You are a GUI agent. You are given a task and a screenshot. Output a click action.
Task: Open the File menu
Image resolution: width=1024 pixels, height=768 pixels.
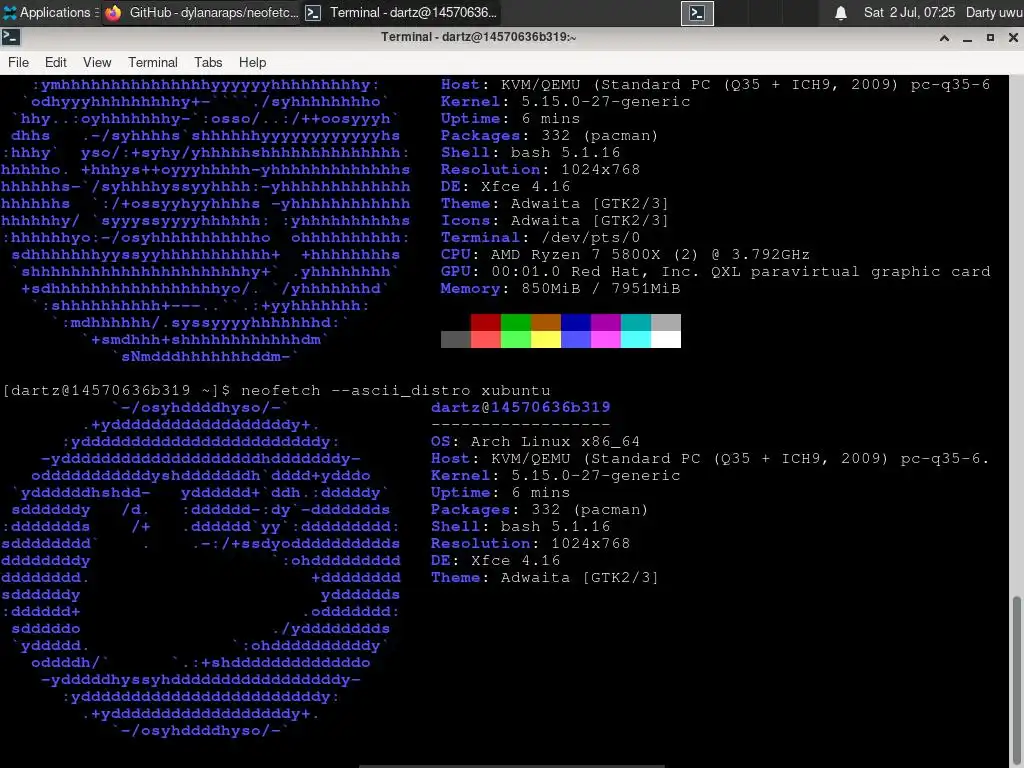pyautogui.click(x=18, y=62)
